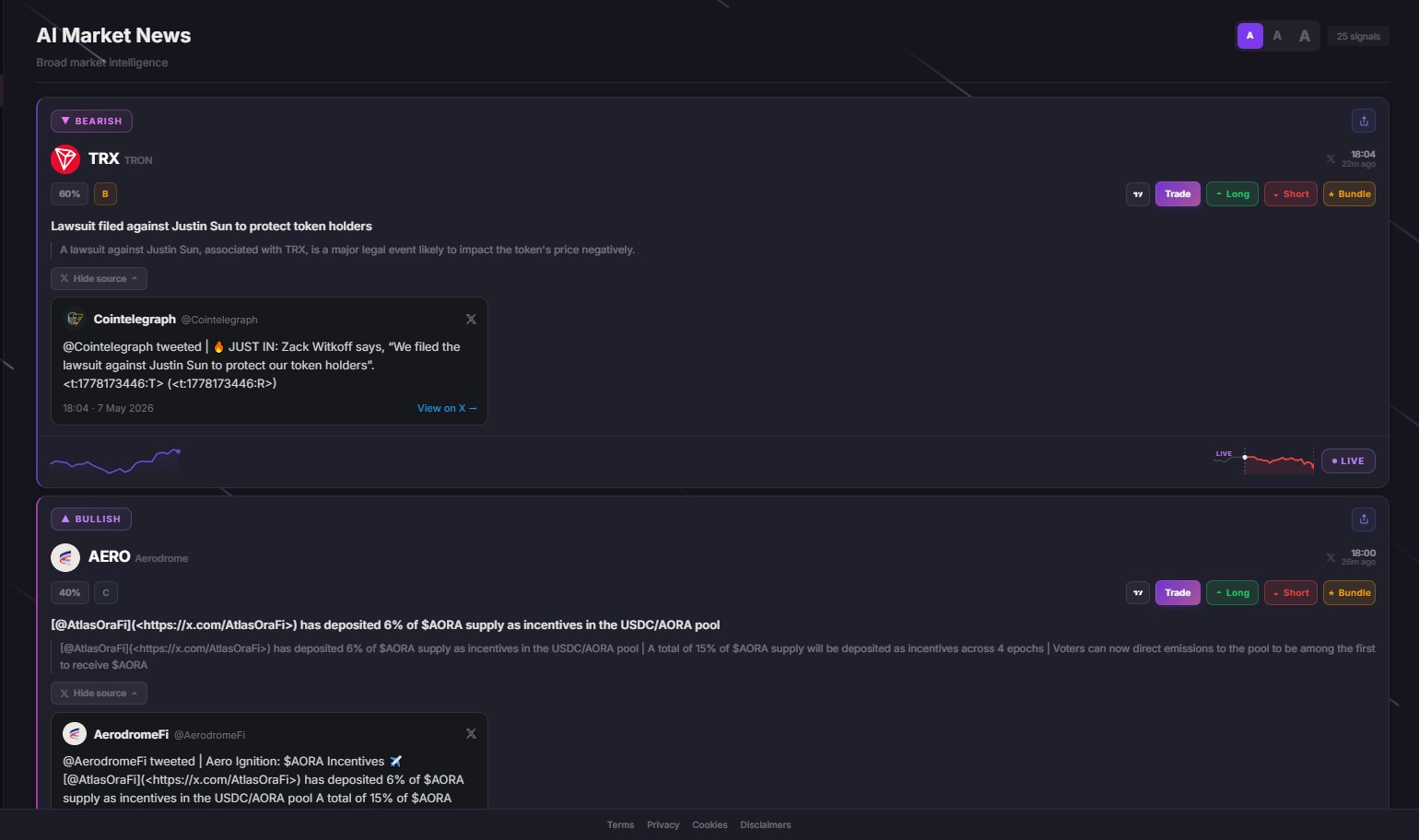The image size is (1419, 840).
Task: Open Disclaimers footer link
Action: (x=766, y=825)
